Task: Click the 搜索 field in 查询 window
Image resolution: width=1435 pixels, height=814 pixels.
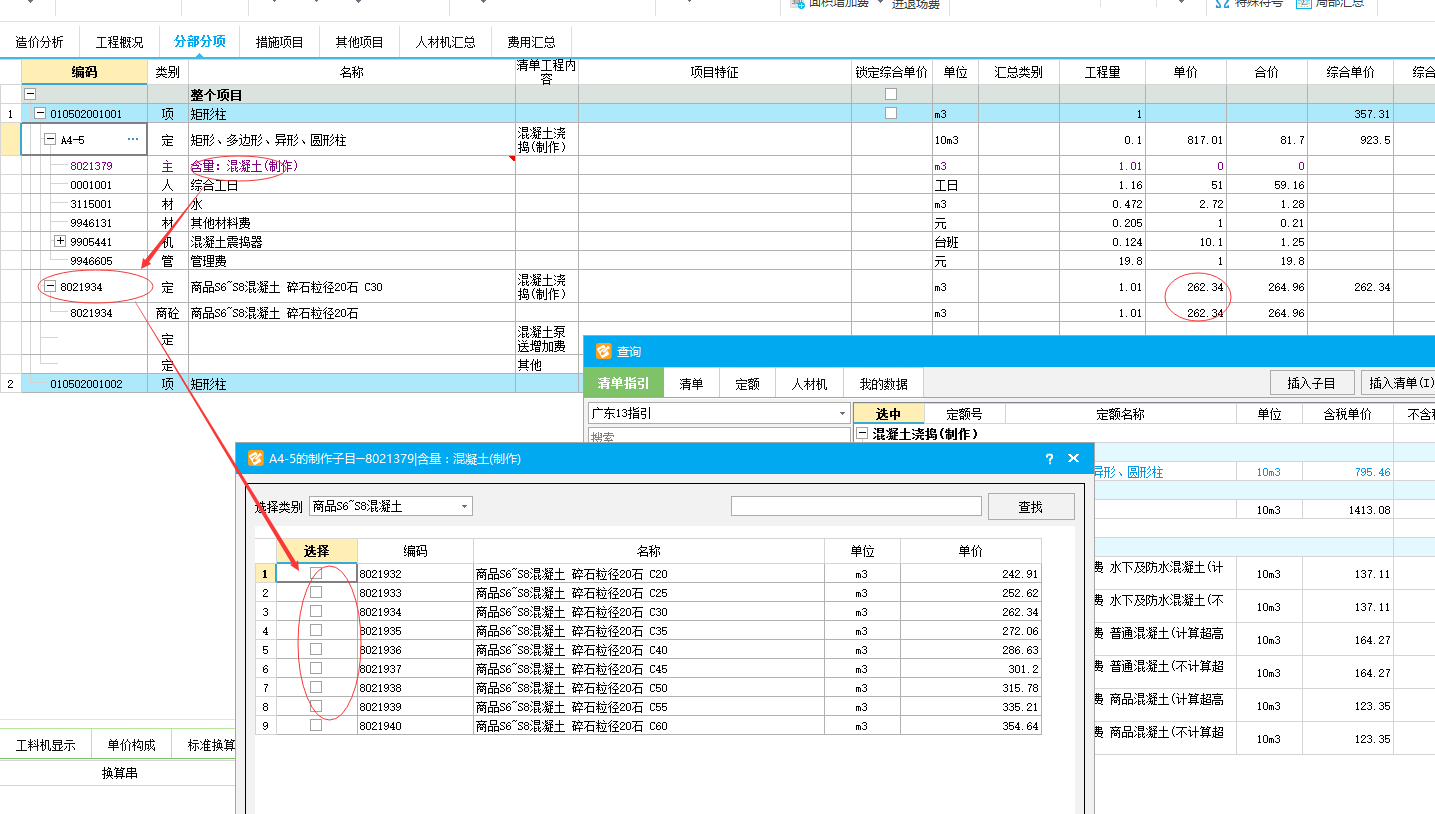Action: [x=718, y=436]
